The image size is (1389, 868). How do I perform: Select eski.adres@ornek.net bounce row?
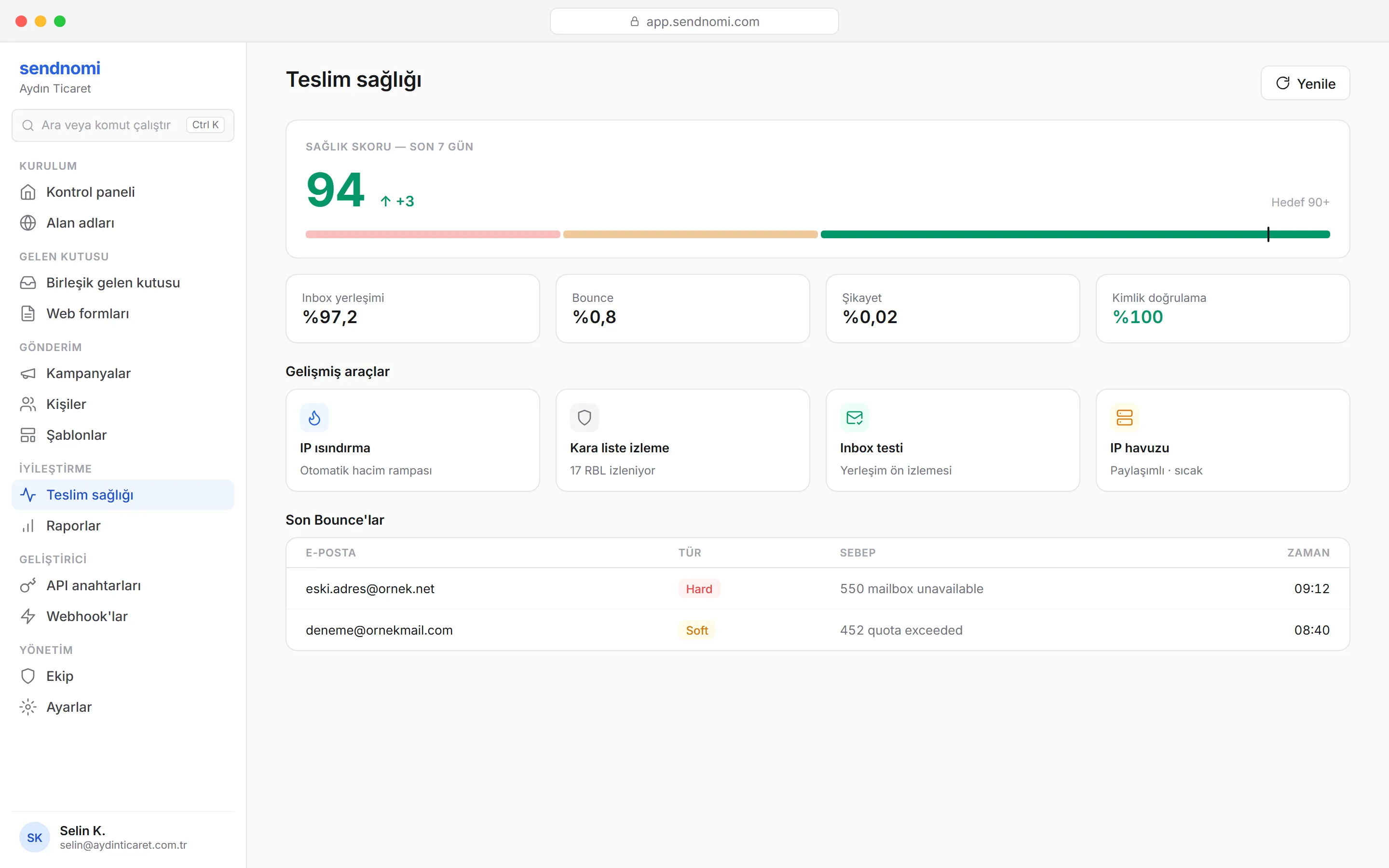[817, 588]
